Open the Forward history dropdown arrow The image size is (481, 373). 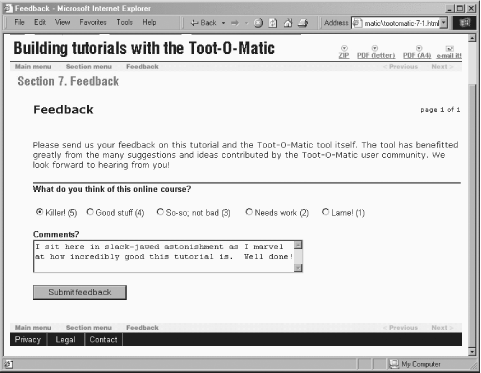pyautogui.click(x=246, y=23)
